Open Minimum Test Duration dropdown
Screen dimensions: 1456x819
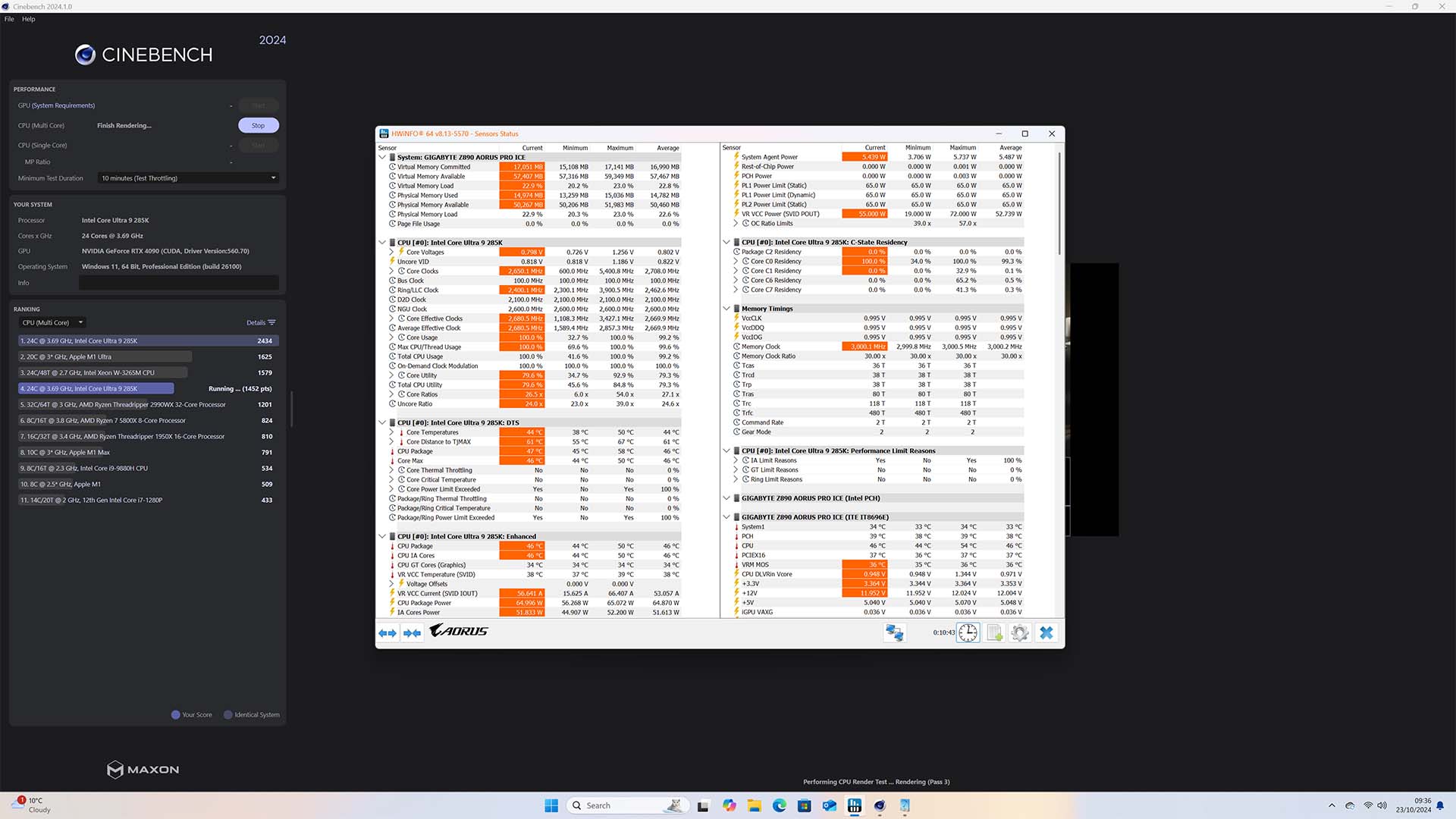[188, 178]
